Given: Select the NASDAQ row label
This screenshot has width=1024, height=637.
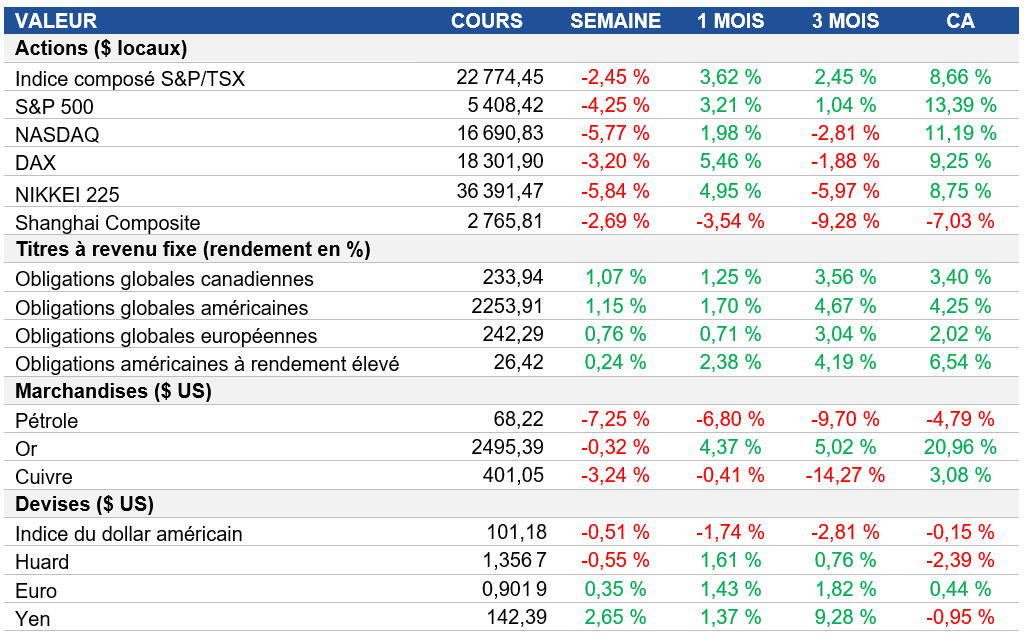Looking at the screenshot, I should [x=57, y=134].
